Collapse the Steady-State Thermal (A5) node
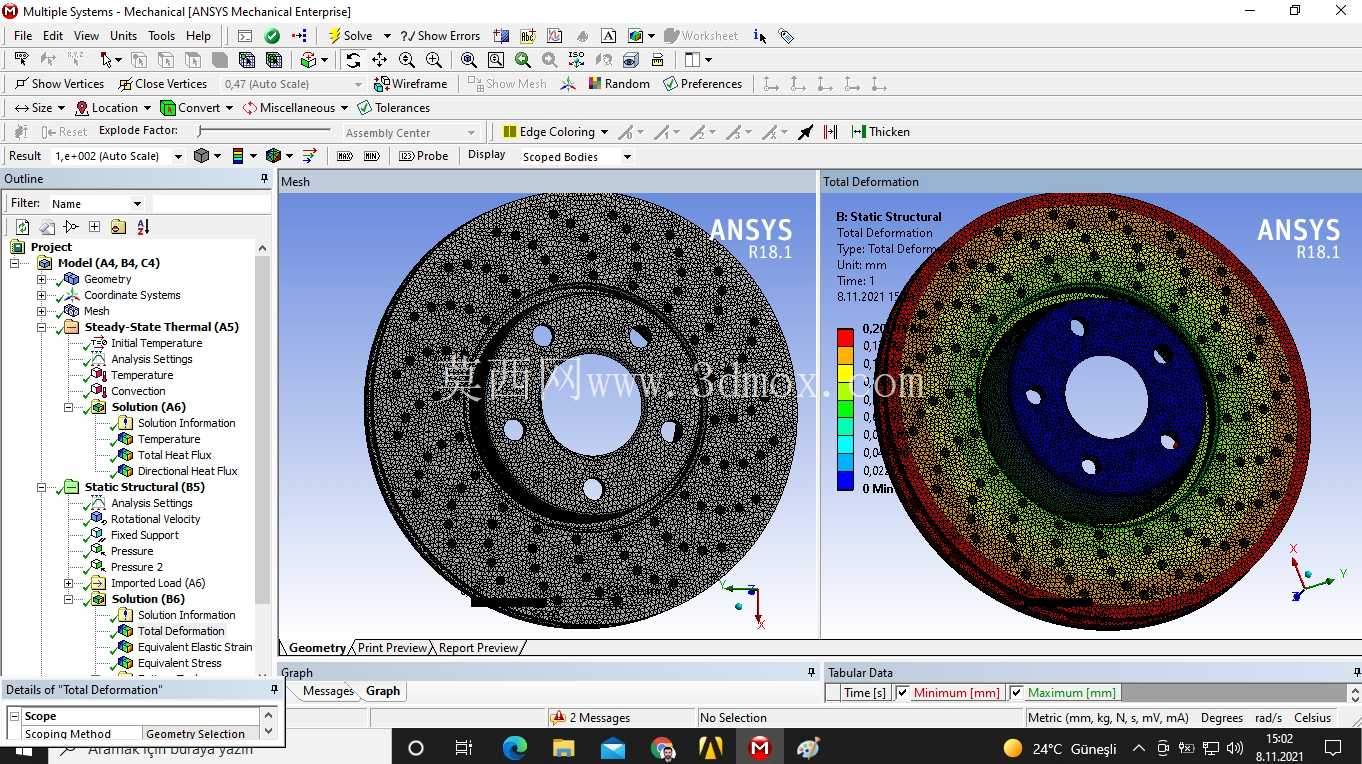Image resolution: width=1362 pixels, height=764 pixels. (x=42, y=327)
